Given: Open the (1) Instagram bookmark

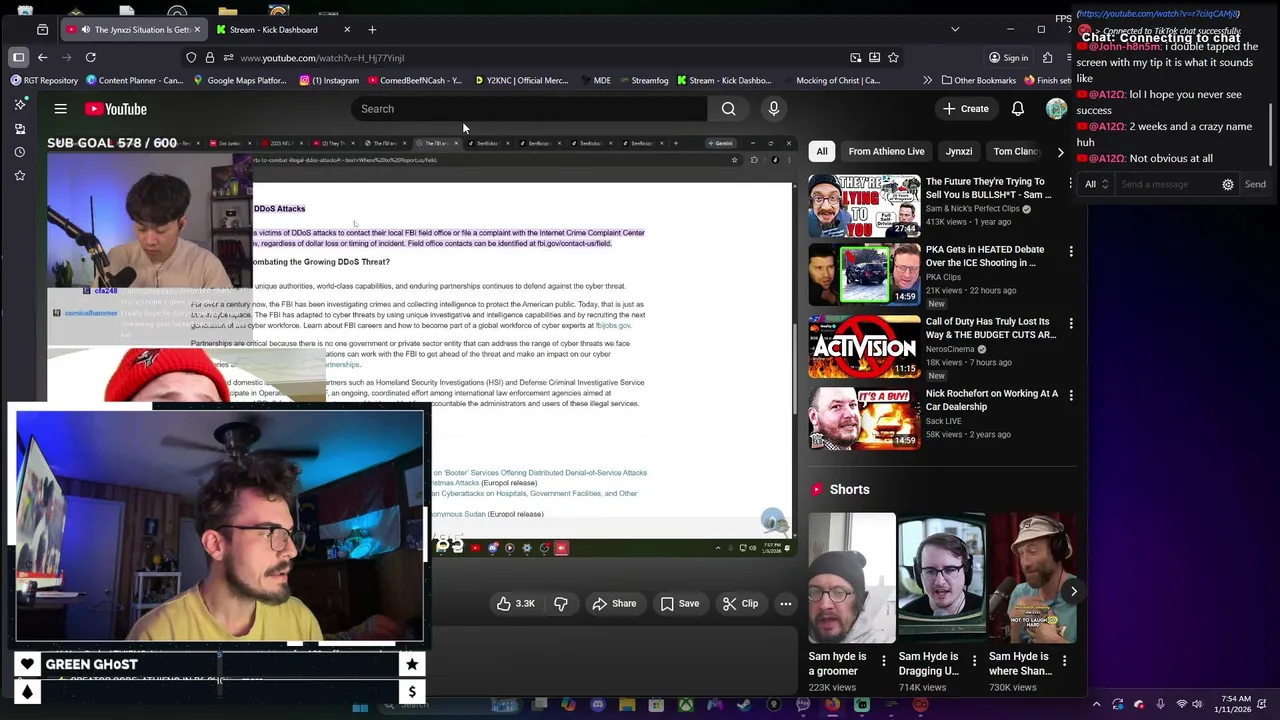Looking at the screenshot, I should coord(328,80).
